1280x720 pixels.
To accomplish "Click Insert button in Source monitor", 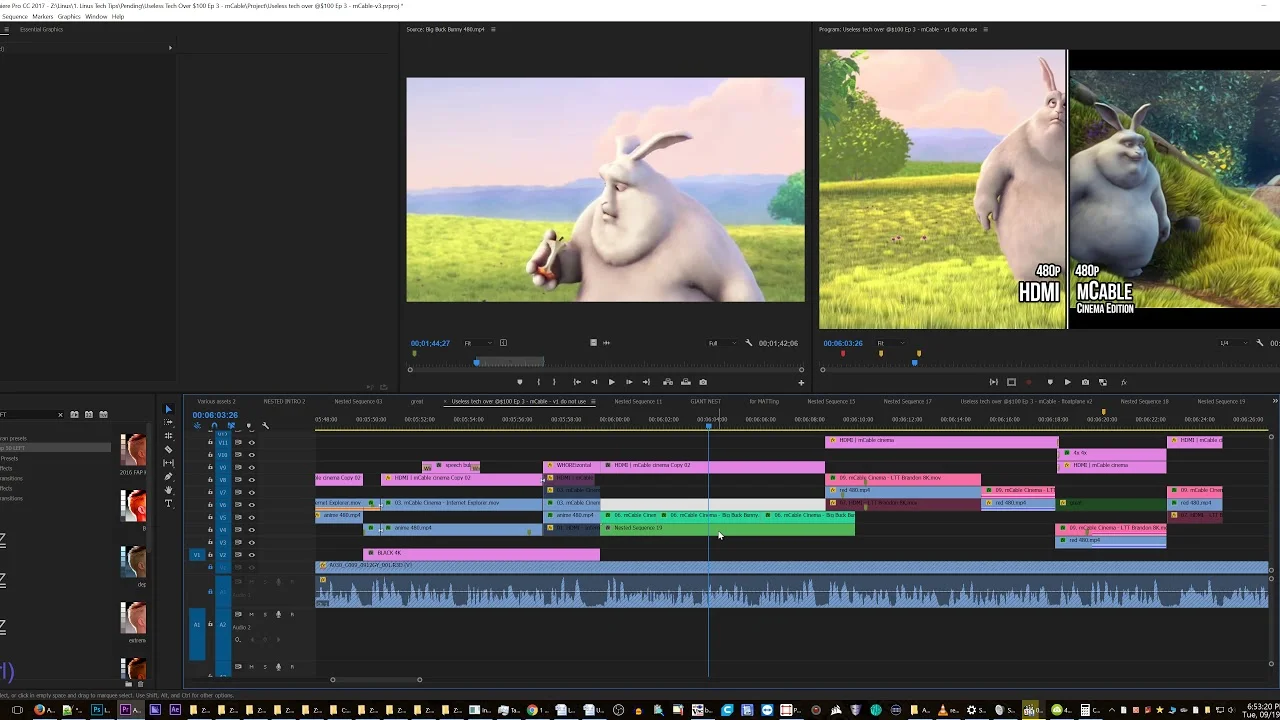I will click(668, 382).
